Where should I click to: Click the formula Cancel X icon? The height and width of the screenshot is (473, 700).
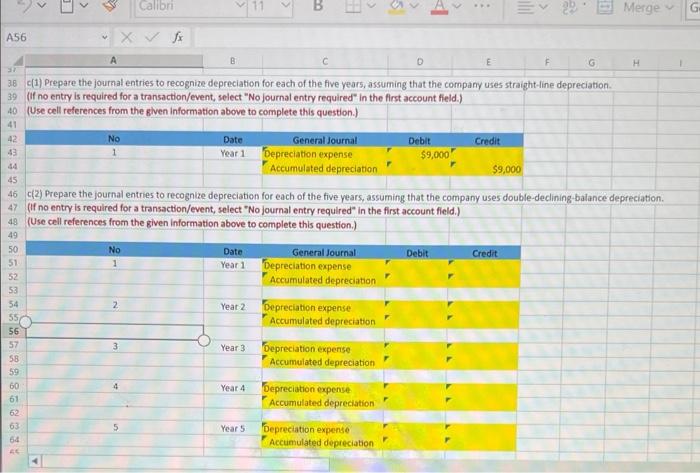pyautogui.click(x=126, y=37)
